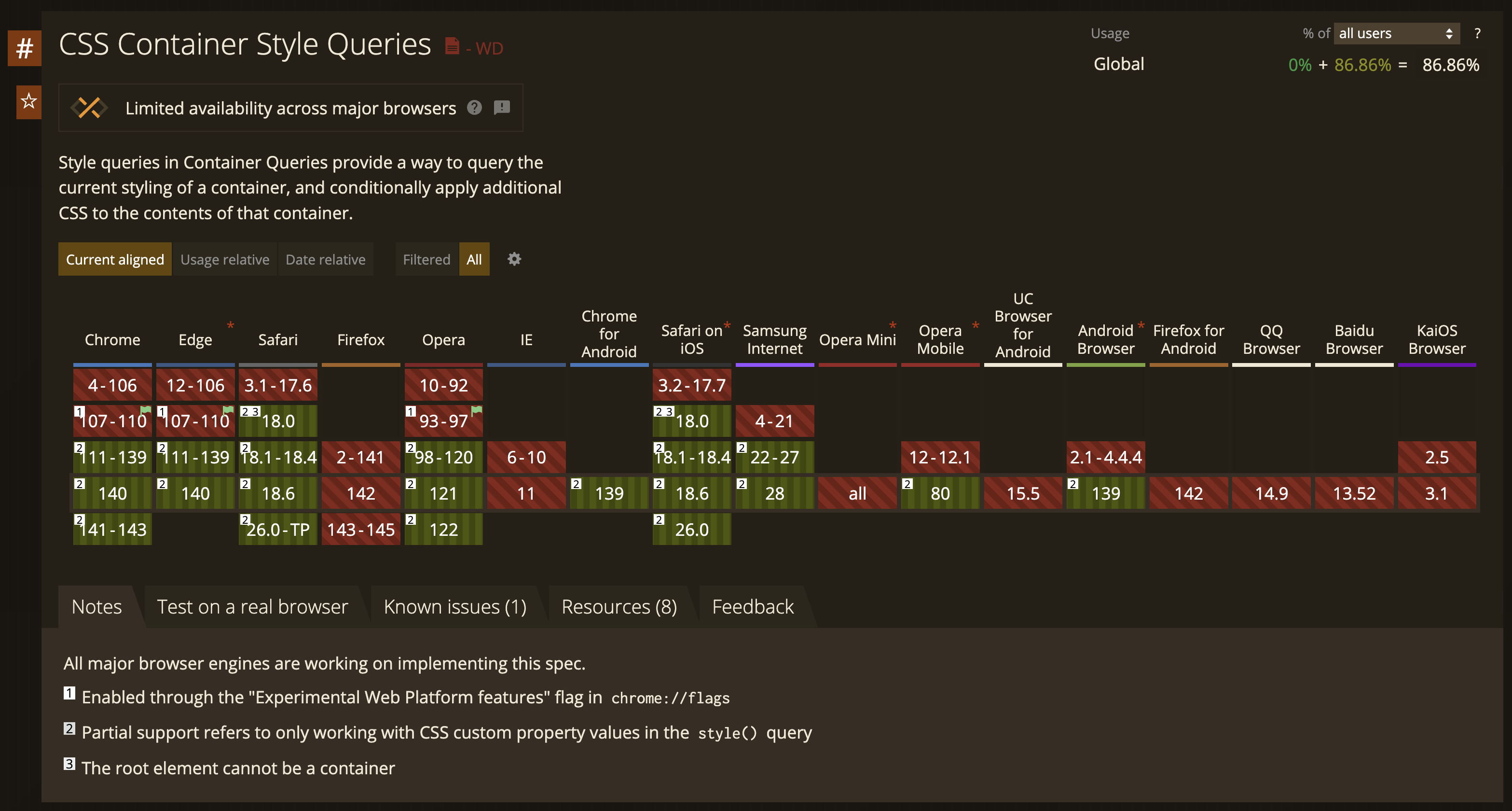Click the usage help question mark

tap(1477, 33)
